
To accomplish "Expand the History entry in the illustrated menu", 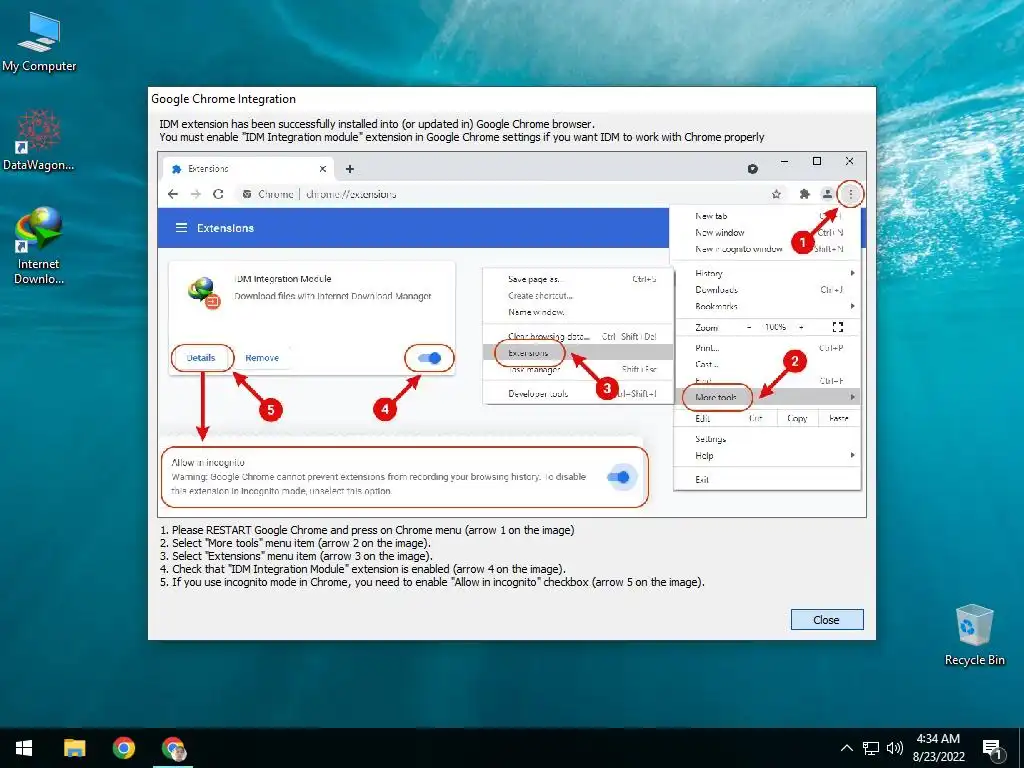I will [767, 274].
